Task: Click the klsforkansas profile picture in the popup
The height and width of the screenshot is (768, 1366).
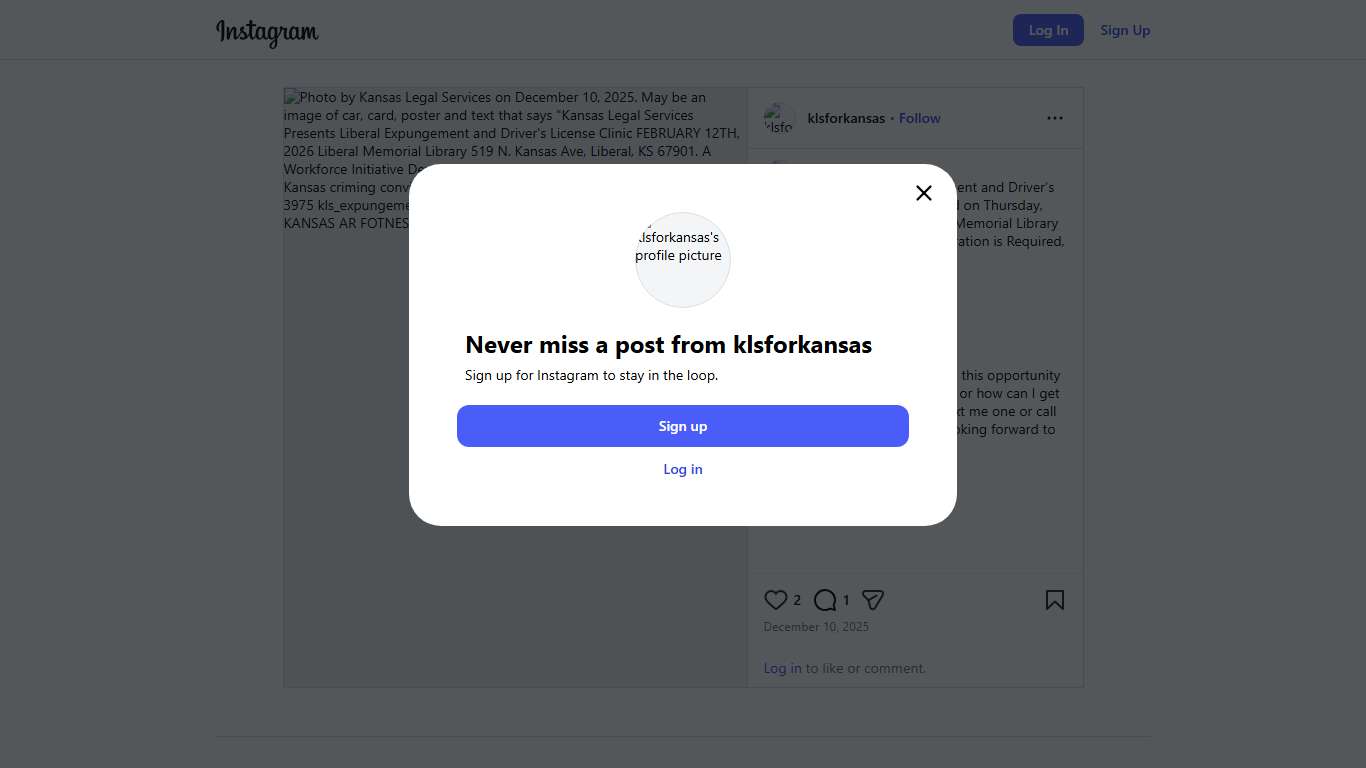Action: 683,260
